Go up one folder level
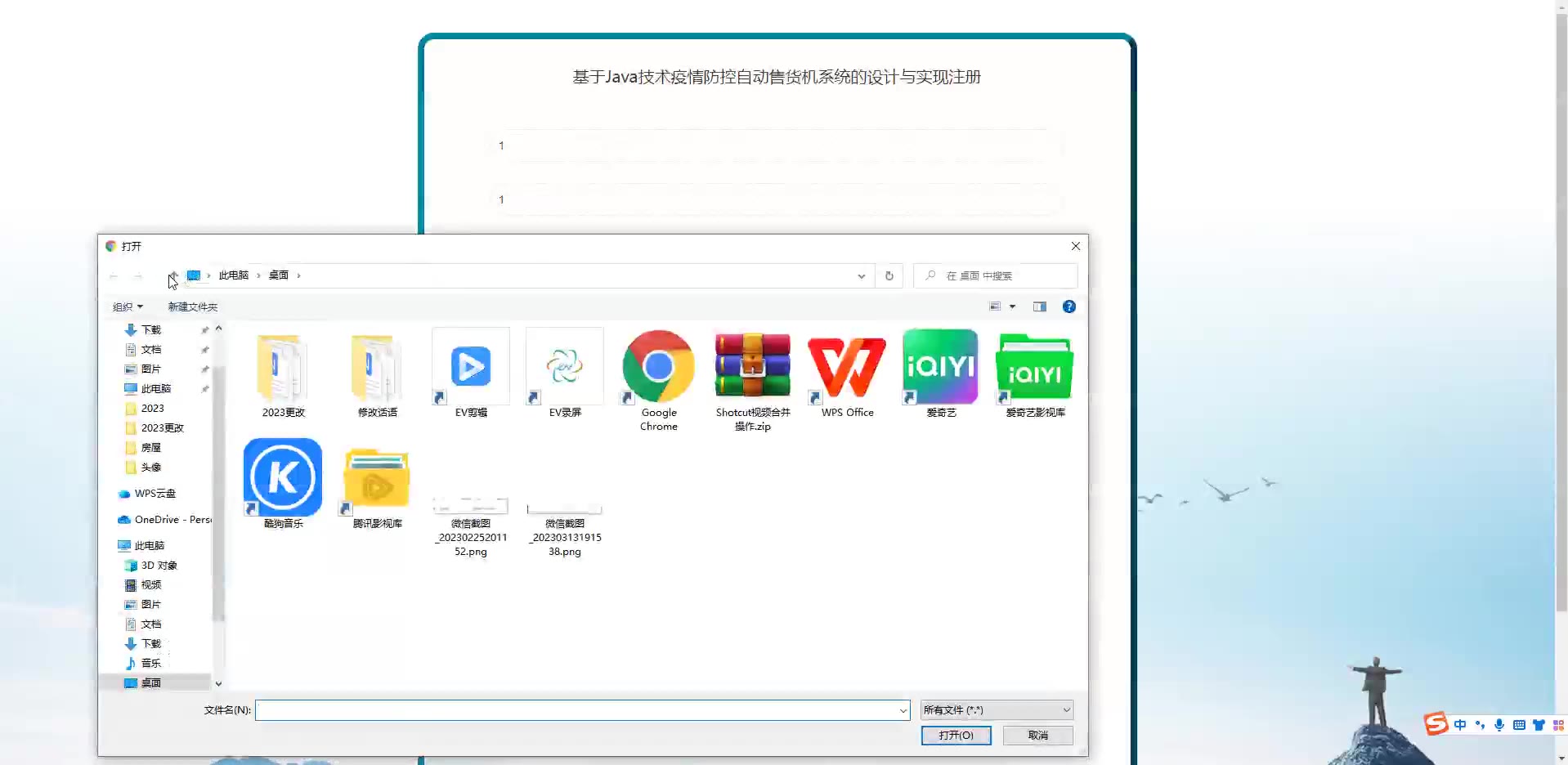1568x765 pixels. 172,275
